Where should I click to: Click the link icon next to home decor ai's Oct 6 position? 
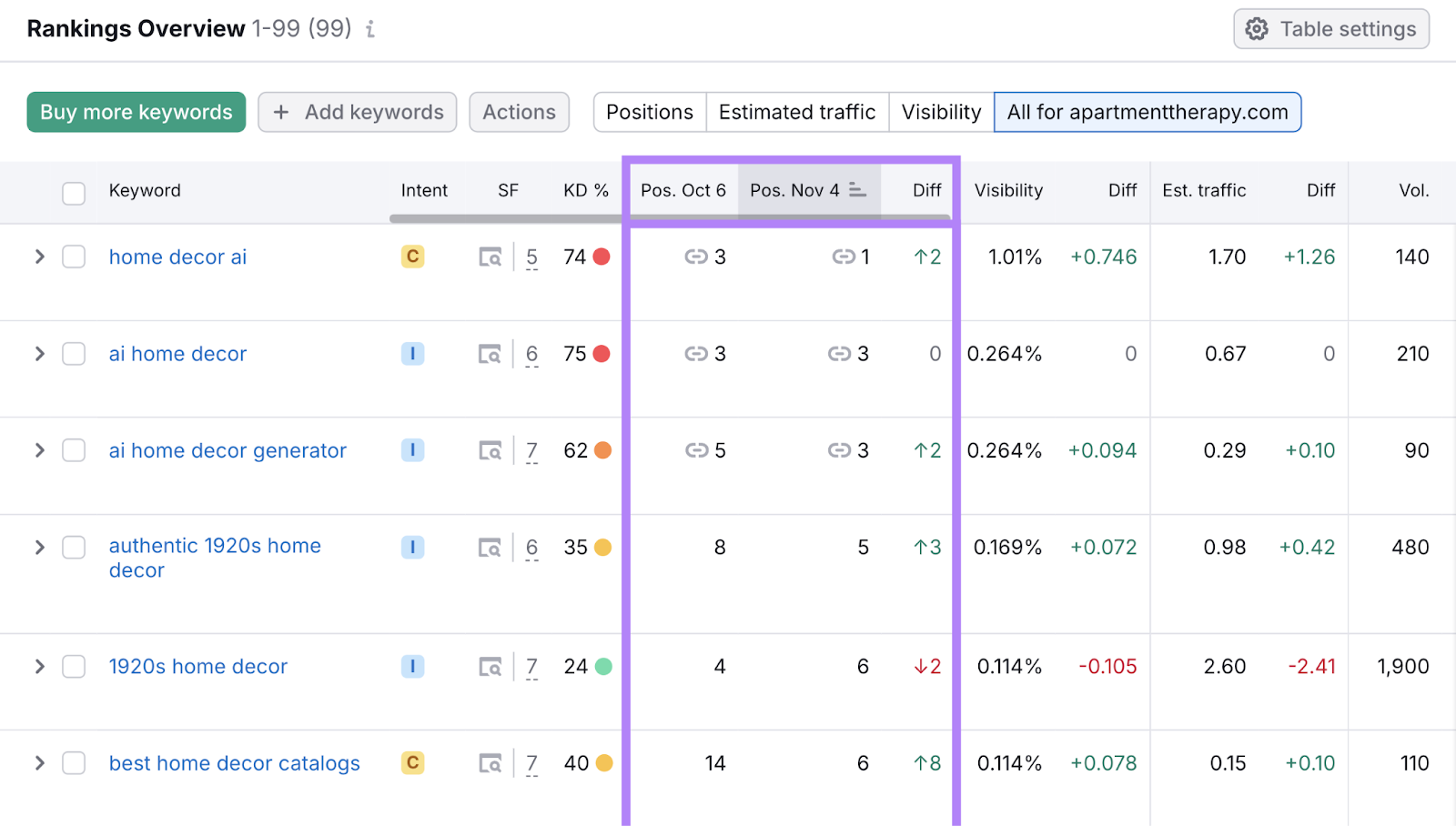(x=697, y=257)
